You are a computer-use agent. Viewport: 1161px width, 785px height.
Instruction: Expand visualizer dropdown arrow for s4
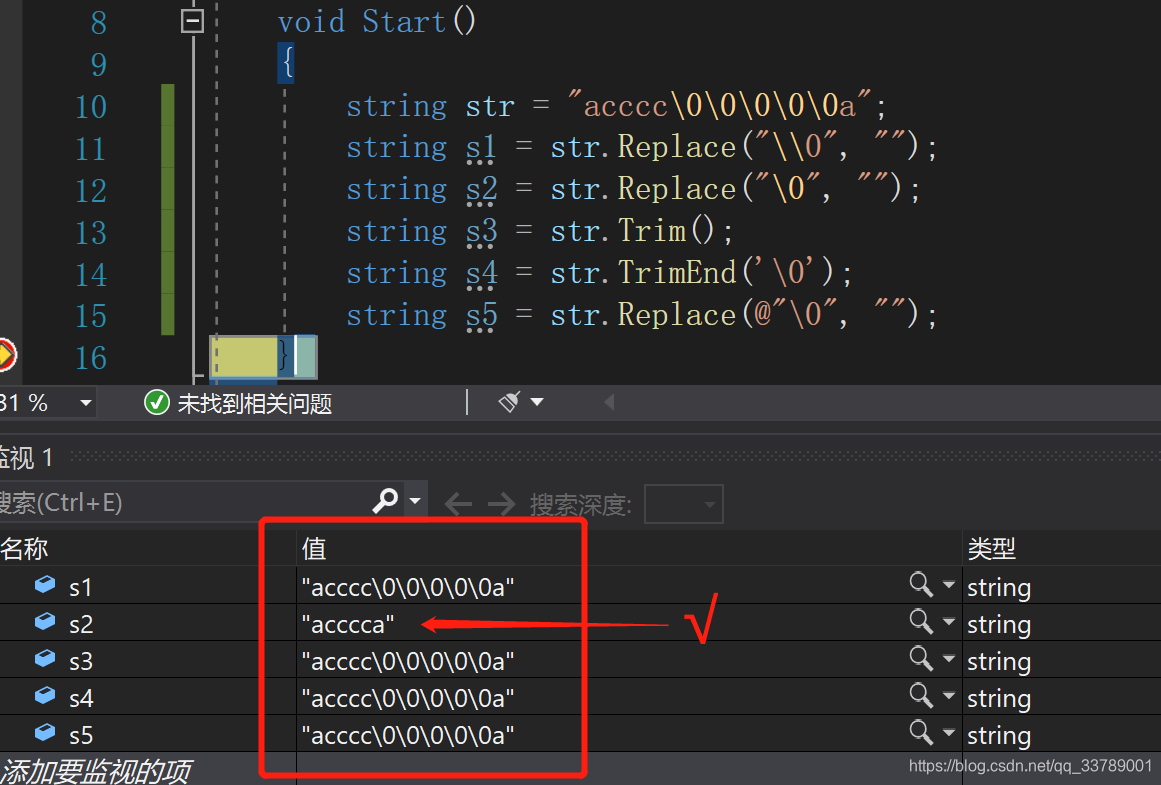948,695
